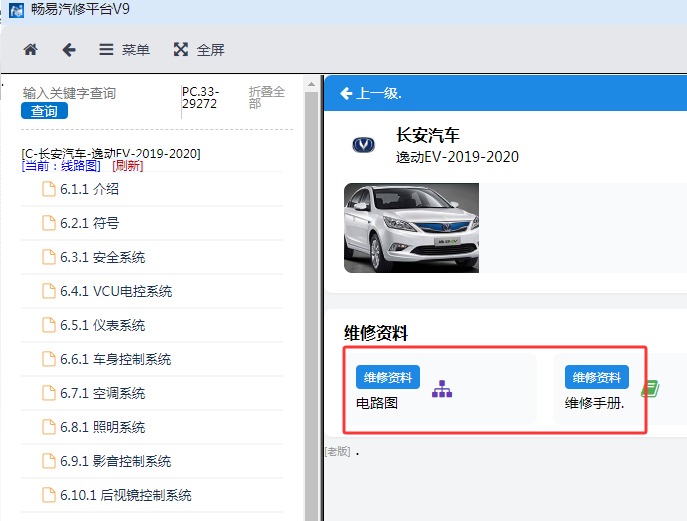Click the file icon beside 6.8.1 照明系统
Screen dimensions: 687x521
click(x=49, y=427)
